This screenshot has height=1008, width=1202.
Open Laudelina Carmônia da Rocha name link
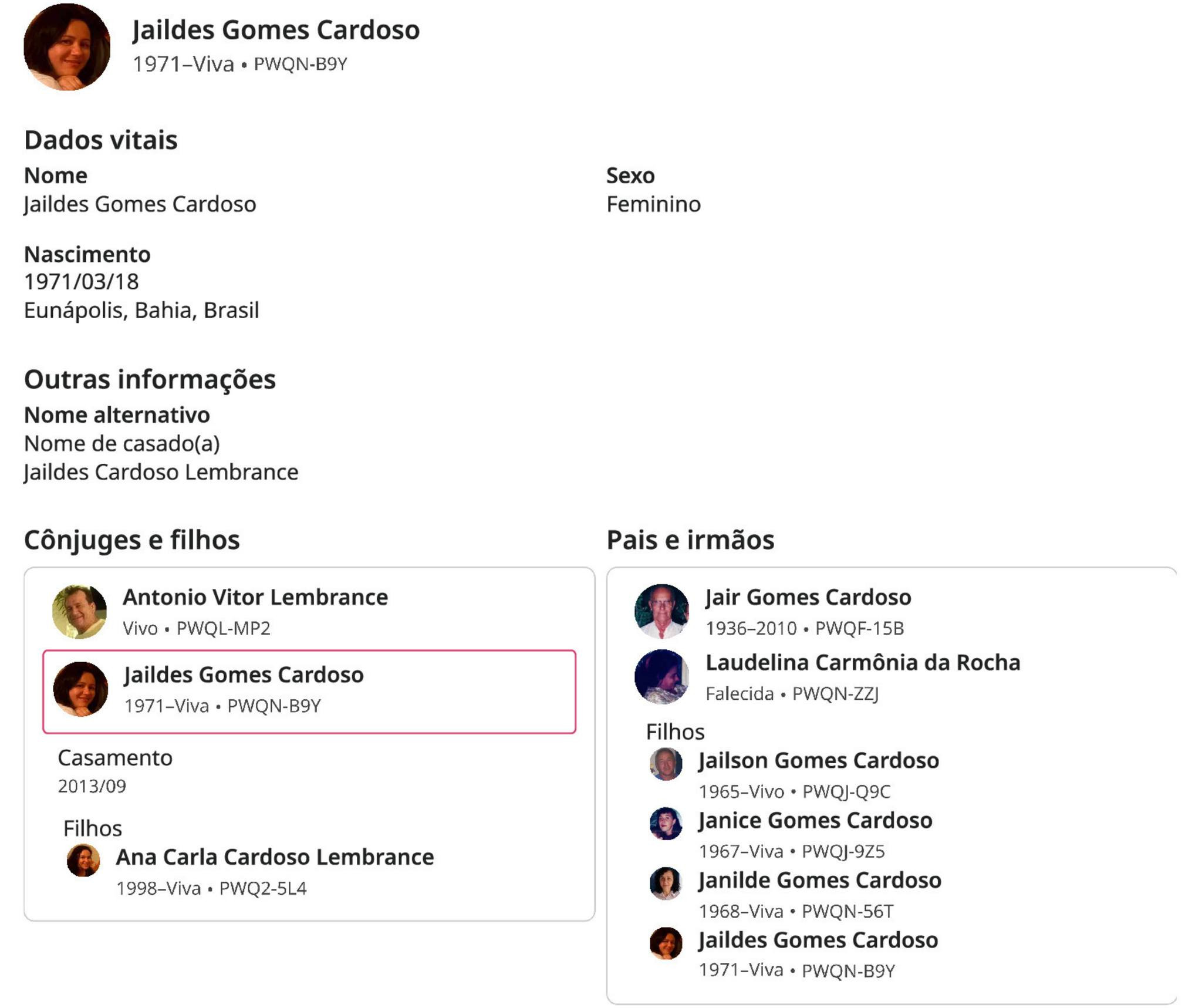(863, 662)
